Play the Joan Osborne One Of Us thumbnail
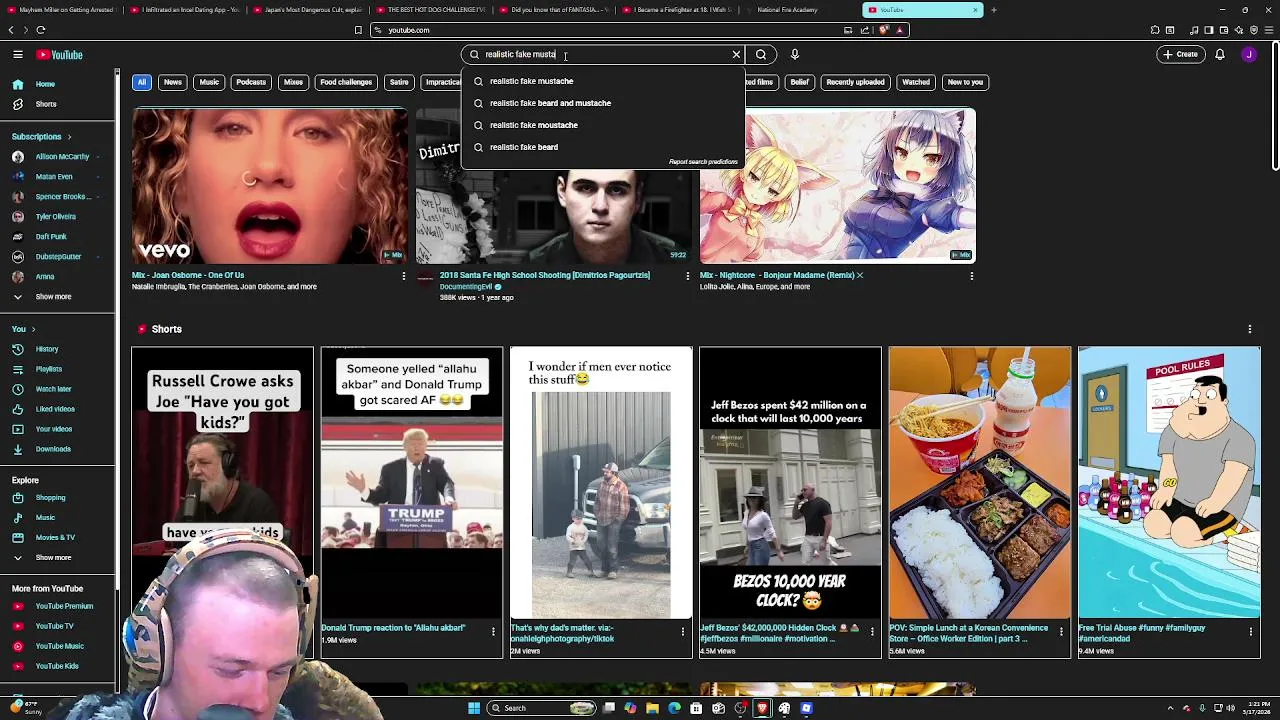Viewport: 1280px width, 720px height. pos(270,186)
